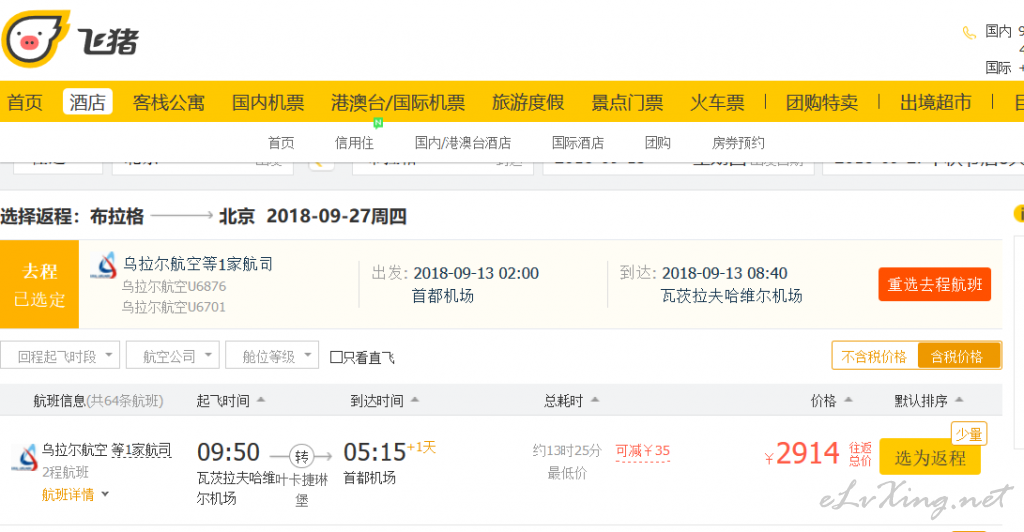Screen dimensions: 1024x532
Task: Click 航班信息(共64条航班) header
Action: click(x=98, y=401)
